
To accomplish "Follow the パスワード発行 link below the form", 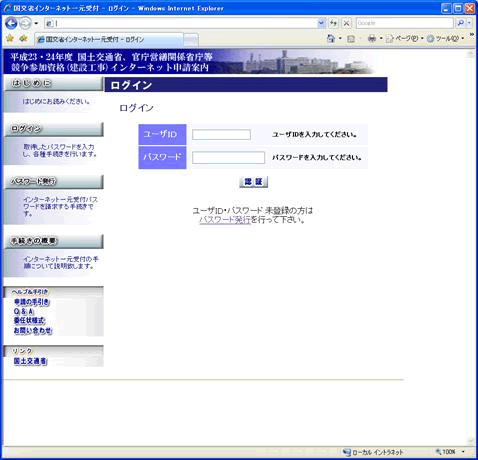I will click(225, 220).
